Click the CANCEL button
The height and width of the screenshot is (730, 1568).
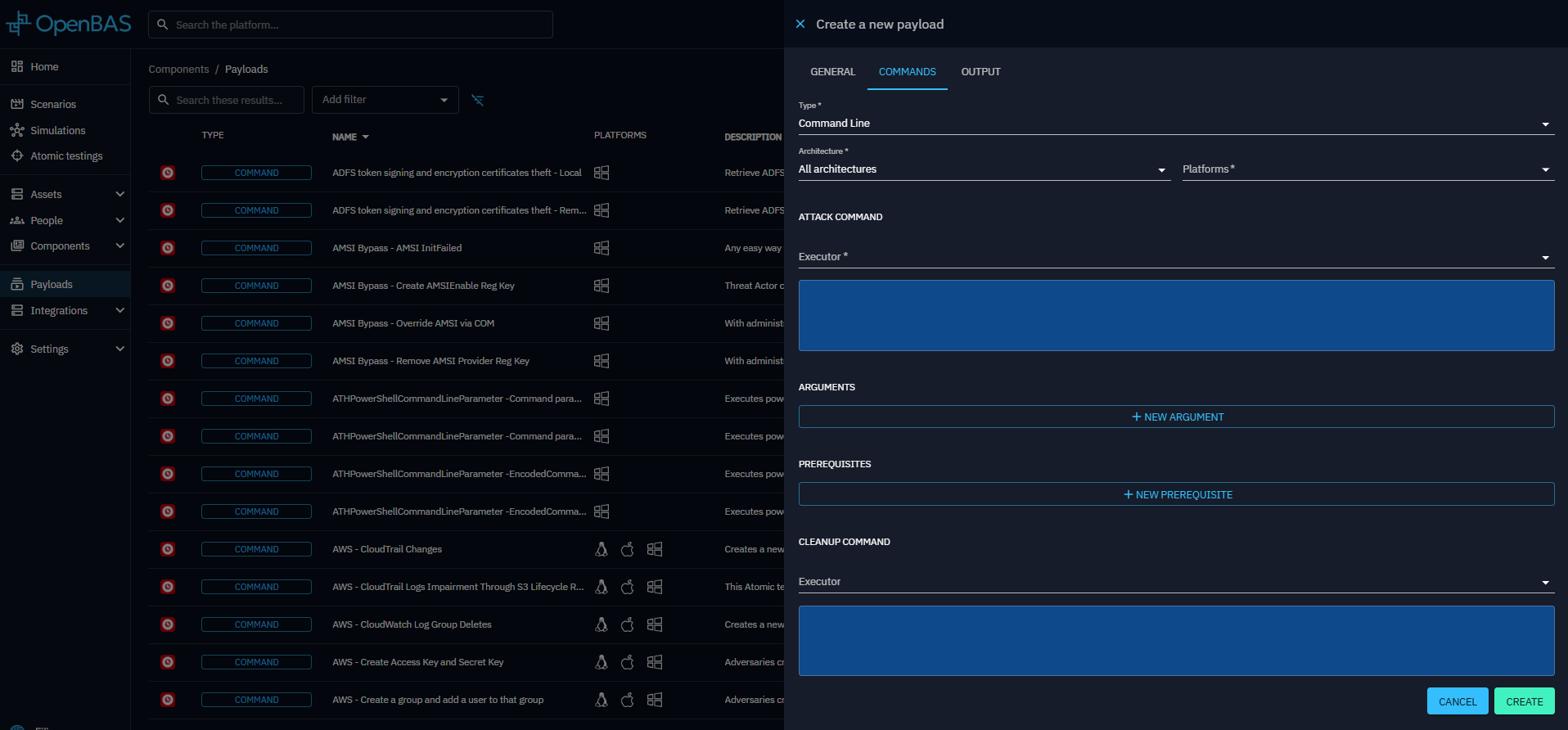tap(1458, 701)
